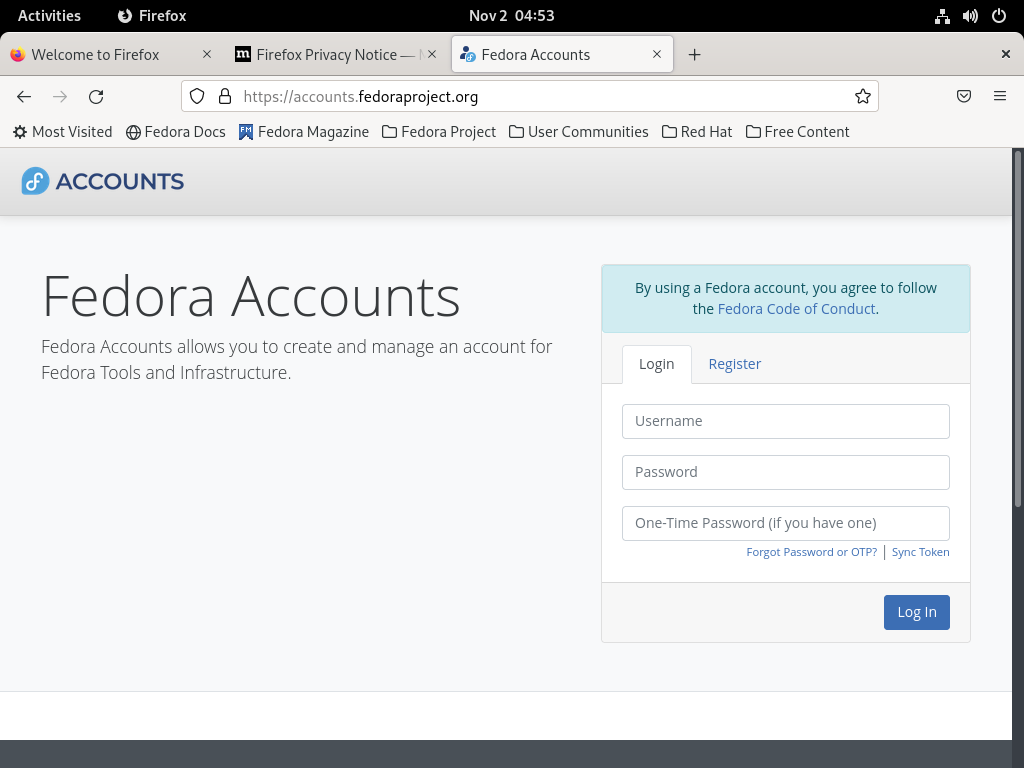This screenshot has height=768, width=1024.
Task: Close the Fedora Accounts tab
Action: coord(657,54)
